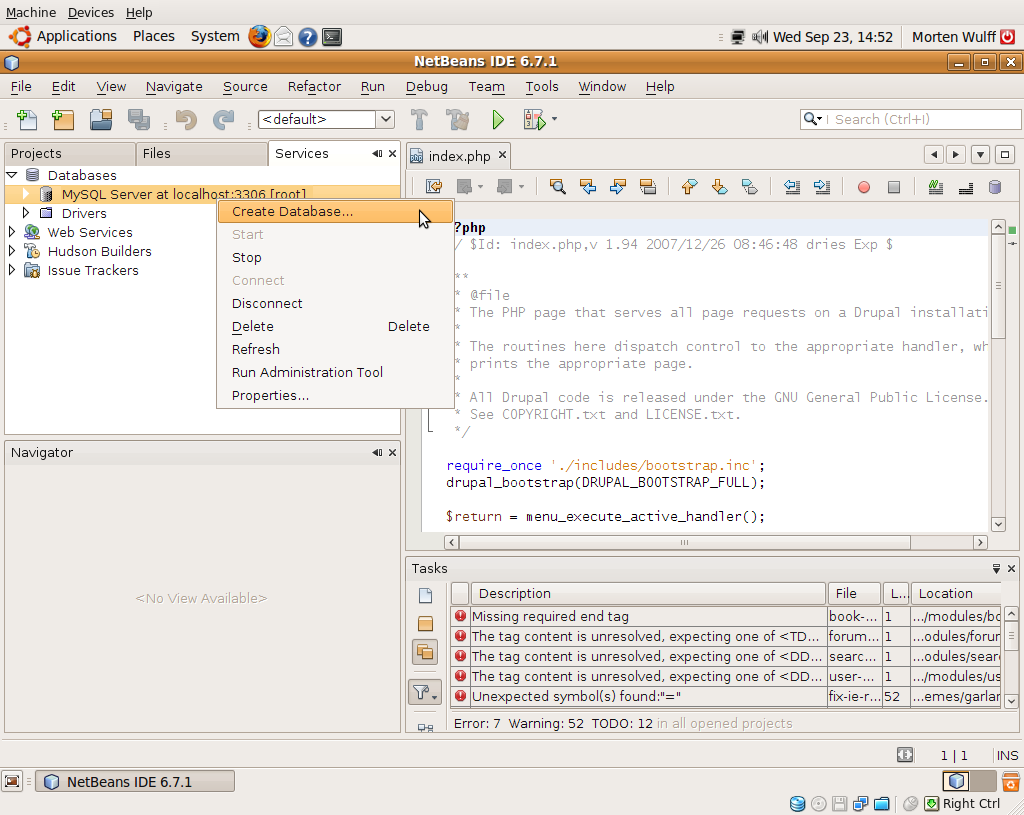Screen dimensions: 1024x815
Task: Click the Tasks list vertical scrollbar
Action: [1011, 657]
